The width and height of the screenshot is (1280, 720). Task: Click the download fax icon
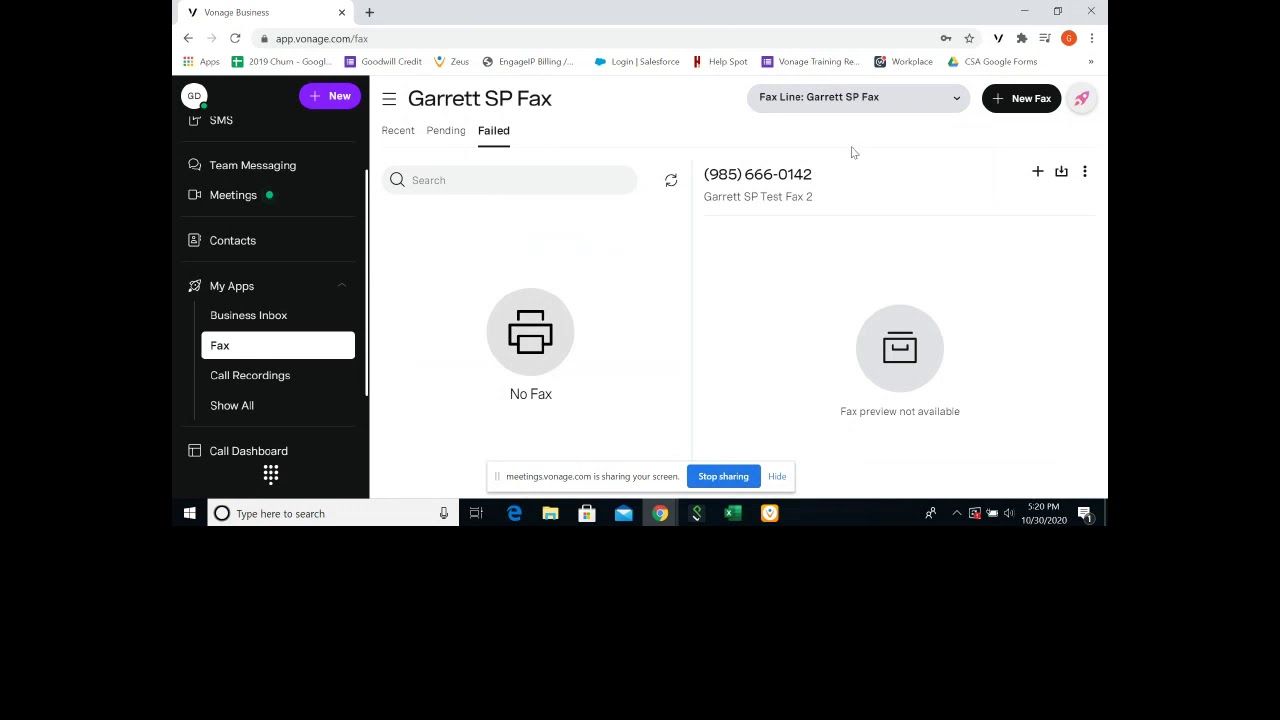click(1061, 172)
